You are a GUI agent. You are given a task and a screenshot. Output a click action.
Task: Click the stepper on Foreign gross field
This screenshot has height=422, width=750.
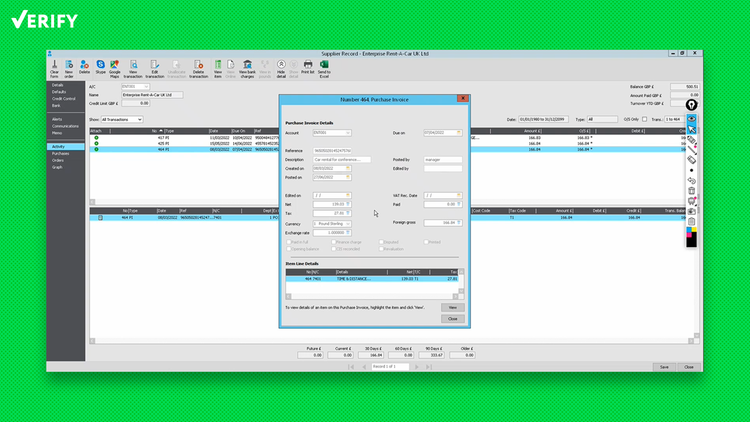point(459,222)
